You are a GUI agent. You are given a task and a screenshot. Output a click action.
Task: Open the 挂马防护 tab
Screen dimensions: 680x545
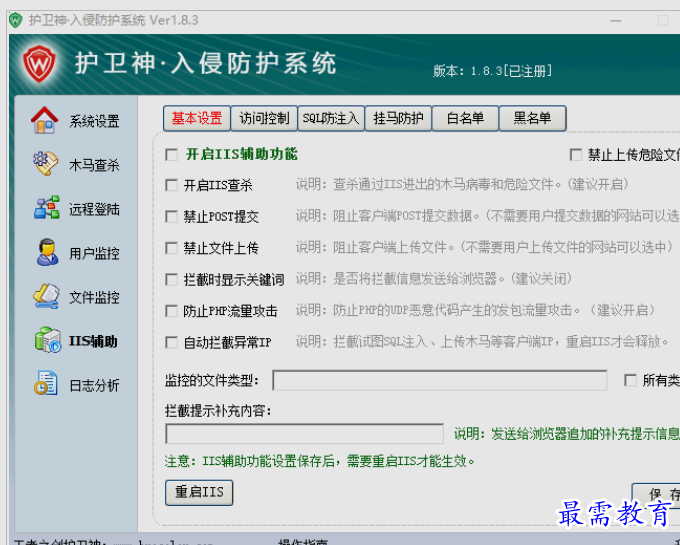pyautogui.click(x=398, y=118)
